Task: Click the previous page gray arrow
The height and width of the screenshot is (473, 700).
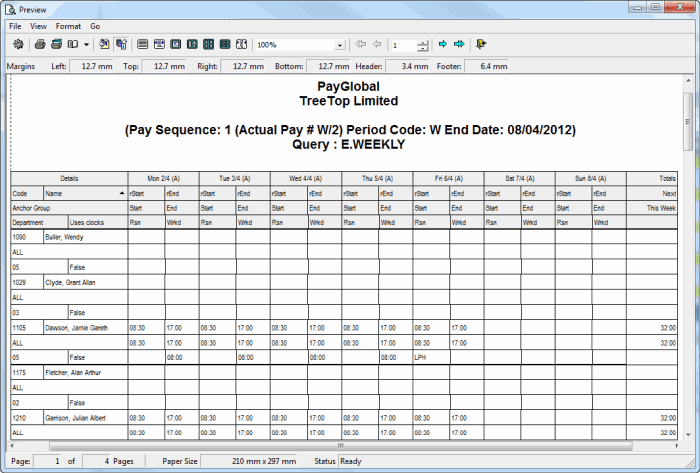Action: point(377,45)
